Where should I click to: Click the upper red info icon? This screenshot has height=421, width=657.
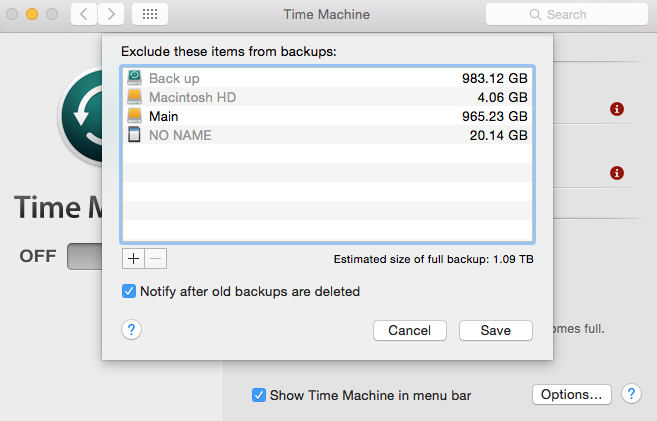point(617,109)
